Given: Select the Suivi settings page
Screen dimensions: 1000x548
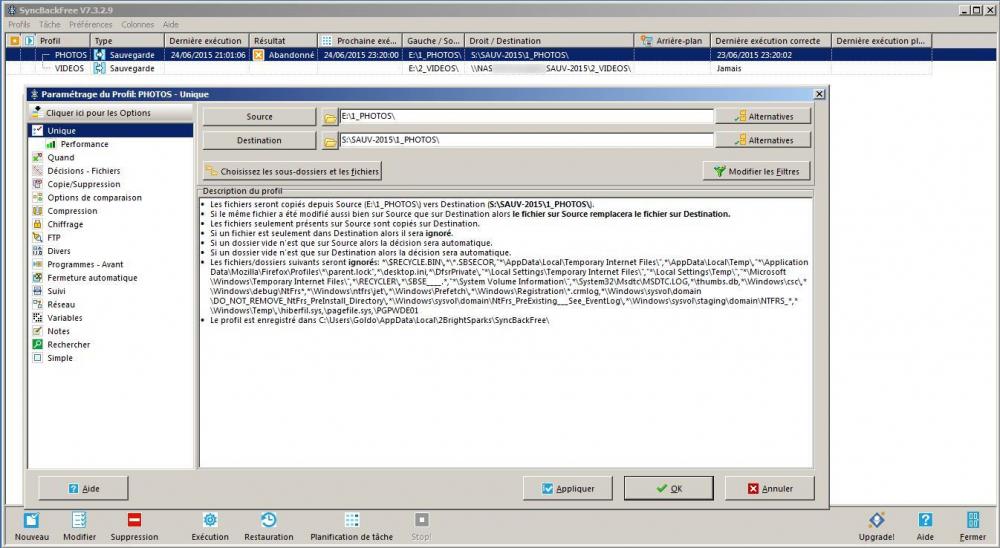Looking at the screenshot, I should pos(56,291).
